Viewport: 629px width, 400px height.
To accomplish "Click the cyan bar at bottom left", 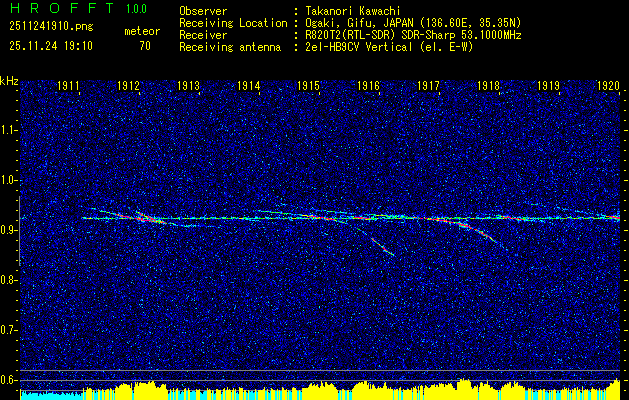I will pyautogui.click(x=50, y=395).
